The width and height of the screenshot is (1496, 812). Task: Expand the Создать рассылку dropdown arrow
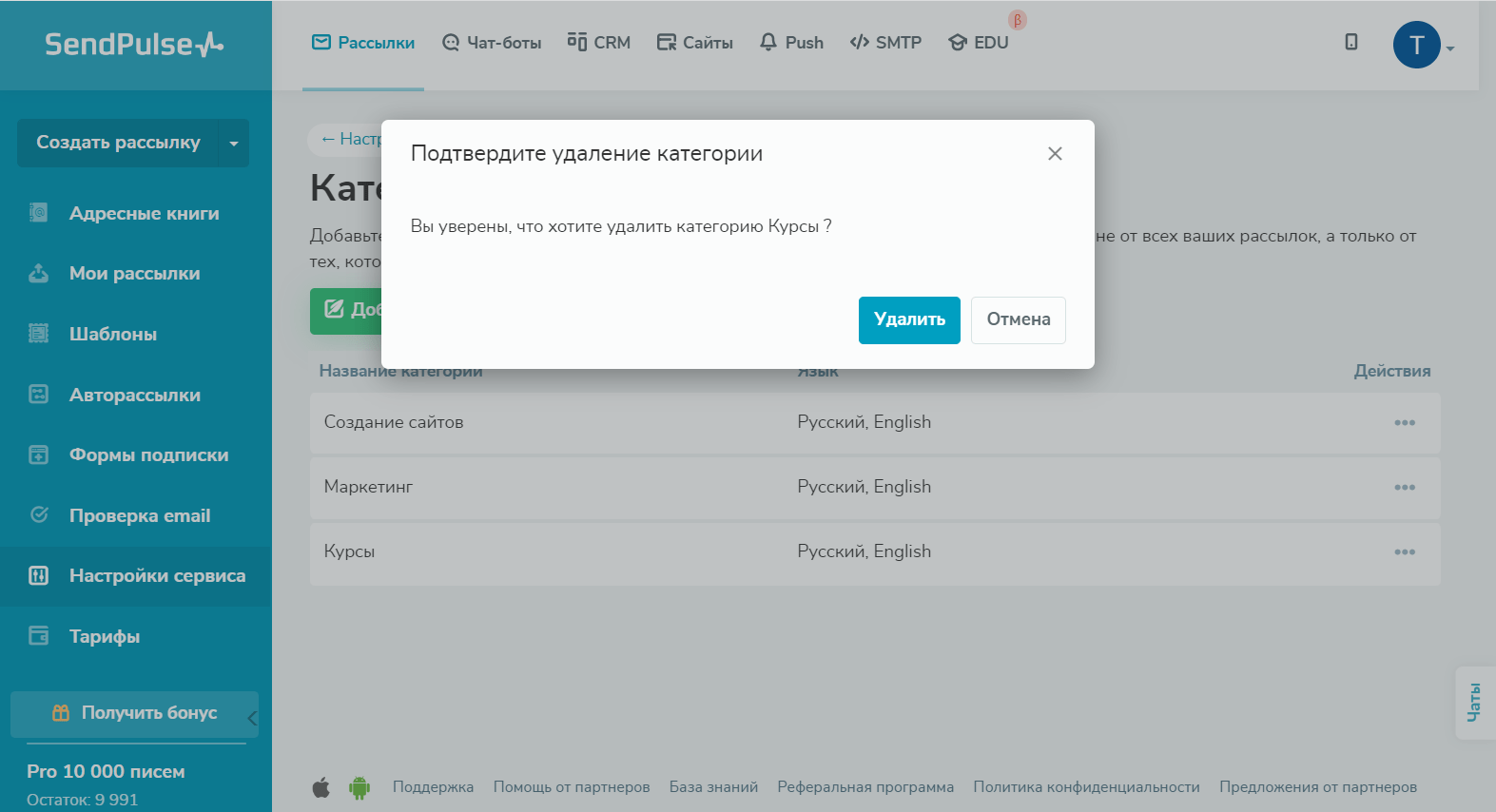point(234,144)
